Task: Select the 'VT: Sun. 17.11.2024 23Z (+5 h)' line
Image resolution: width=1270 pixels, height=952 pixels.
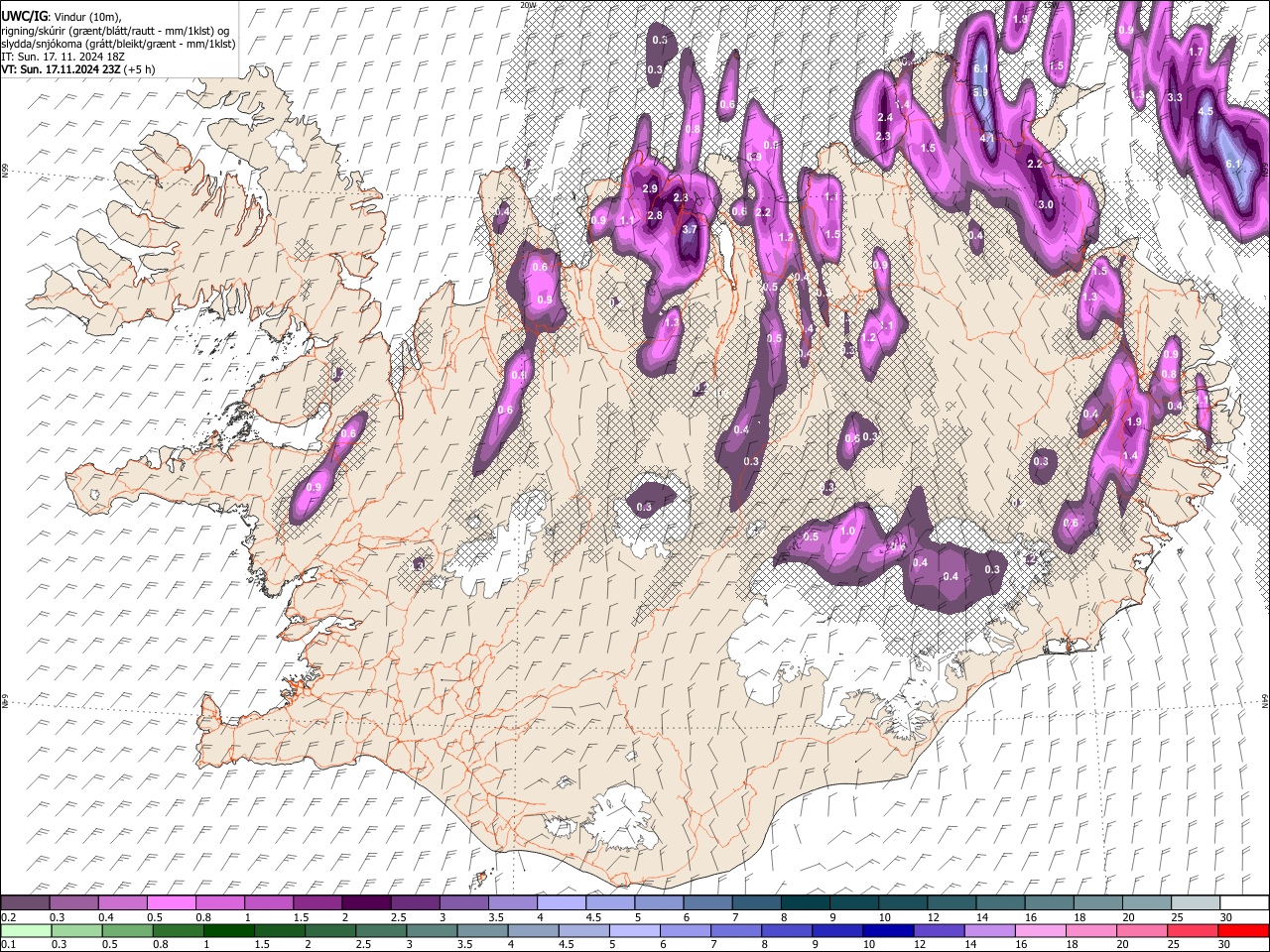Action: point(78,69)
